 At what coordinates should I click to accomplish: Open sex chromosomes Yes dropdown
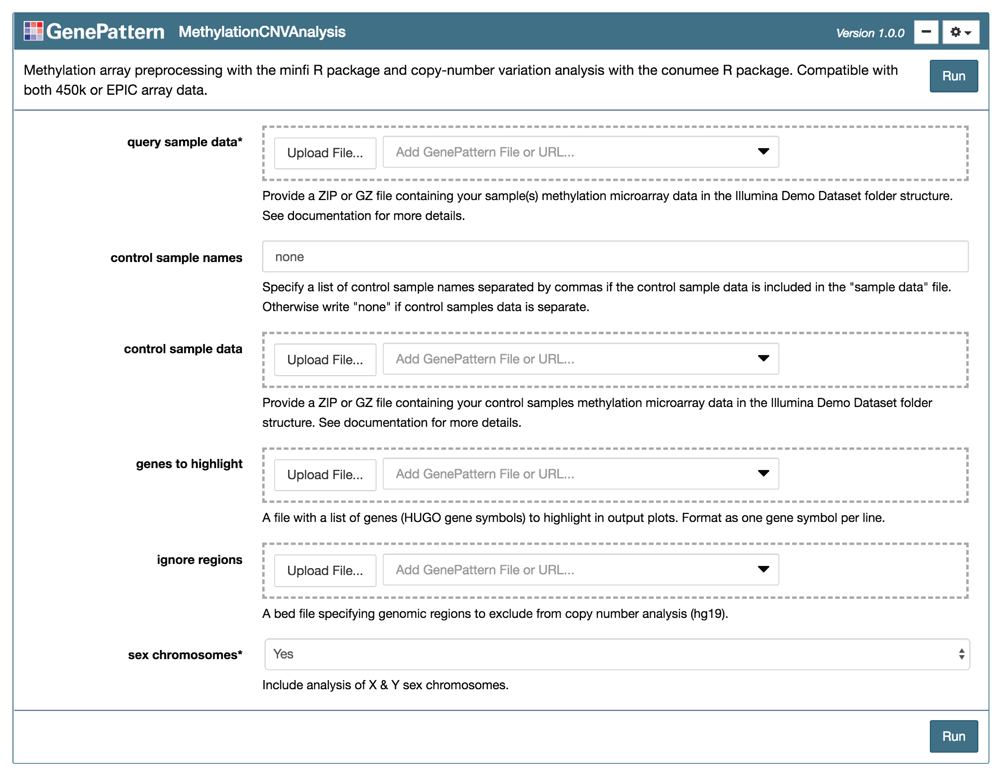pyautogui.click(x=617, y=654)
